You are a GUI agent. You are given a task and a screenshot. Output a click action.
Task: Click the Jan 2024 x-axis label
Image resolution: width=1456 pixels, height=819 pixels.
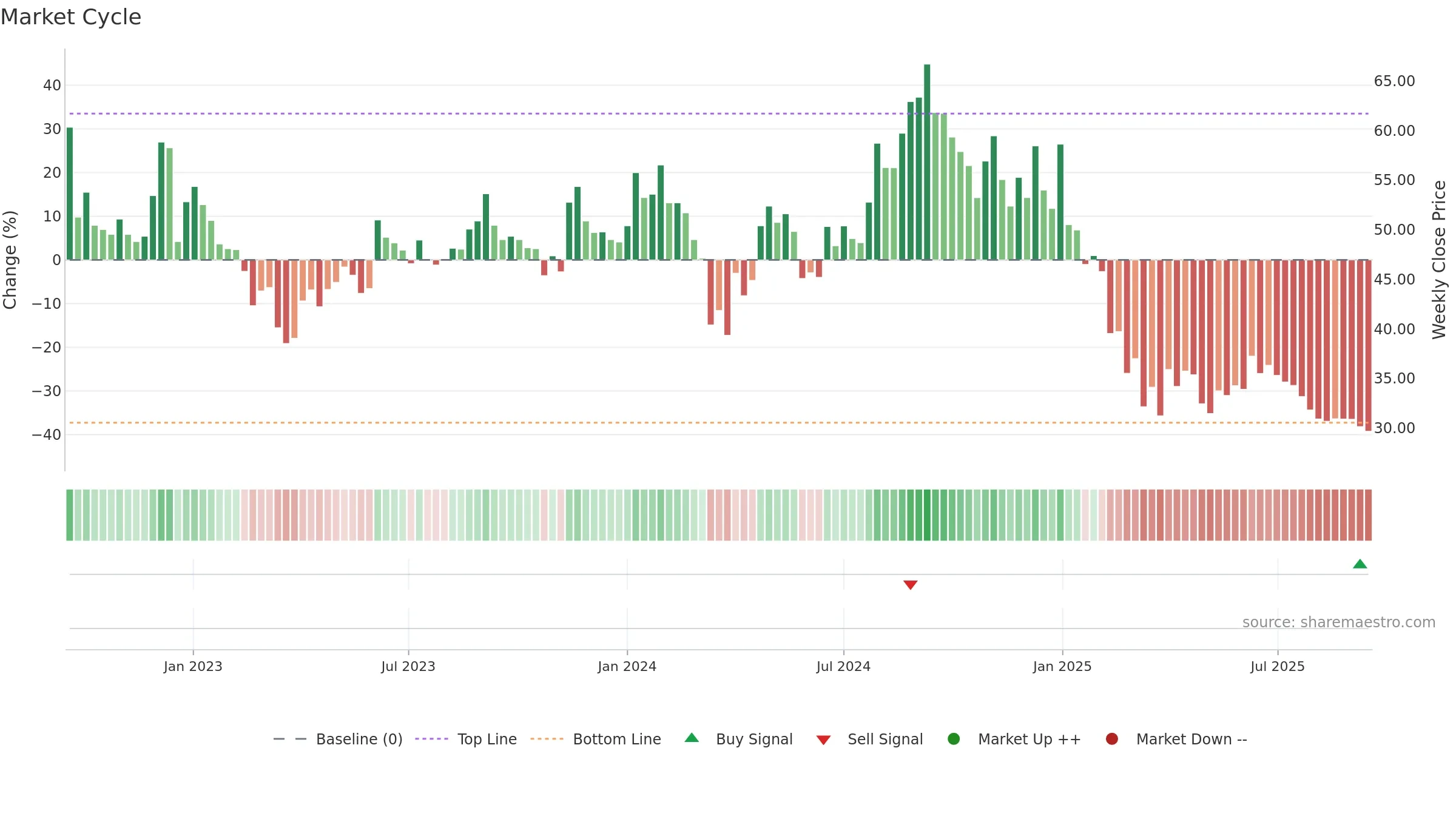click(627, 667)
